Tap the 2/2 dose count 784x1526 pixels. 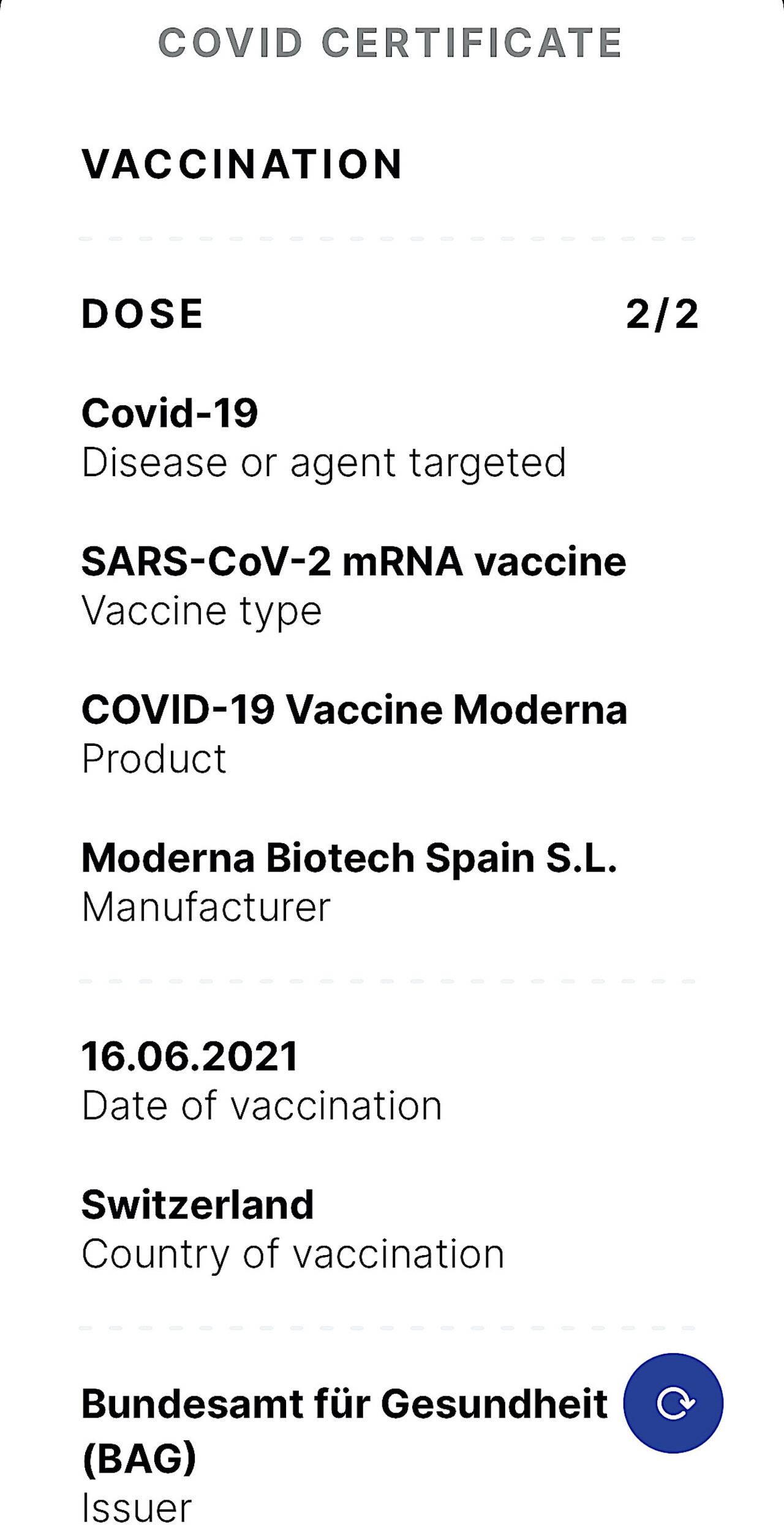(x=661, y=314)
